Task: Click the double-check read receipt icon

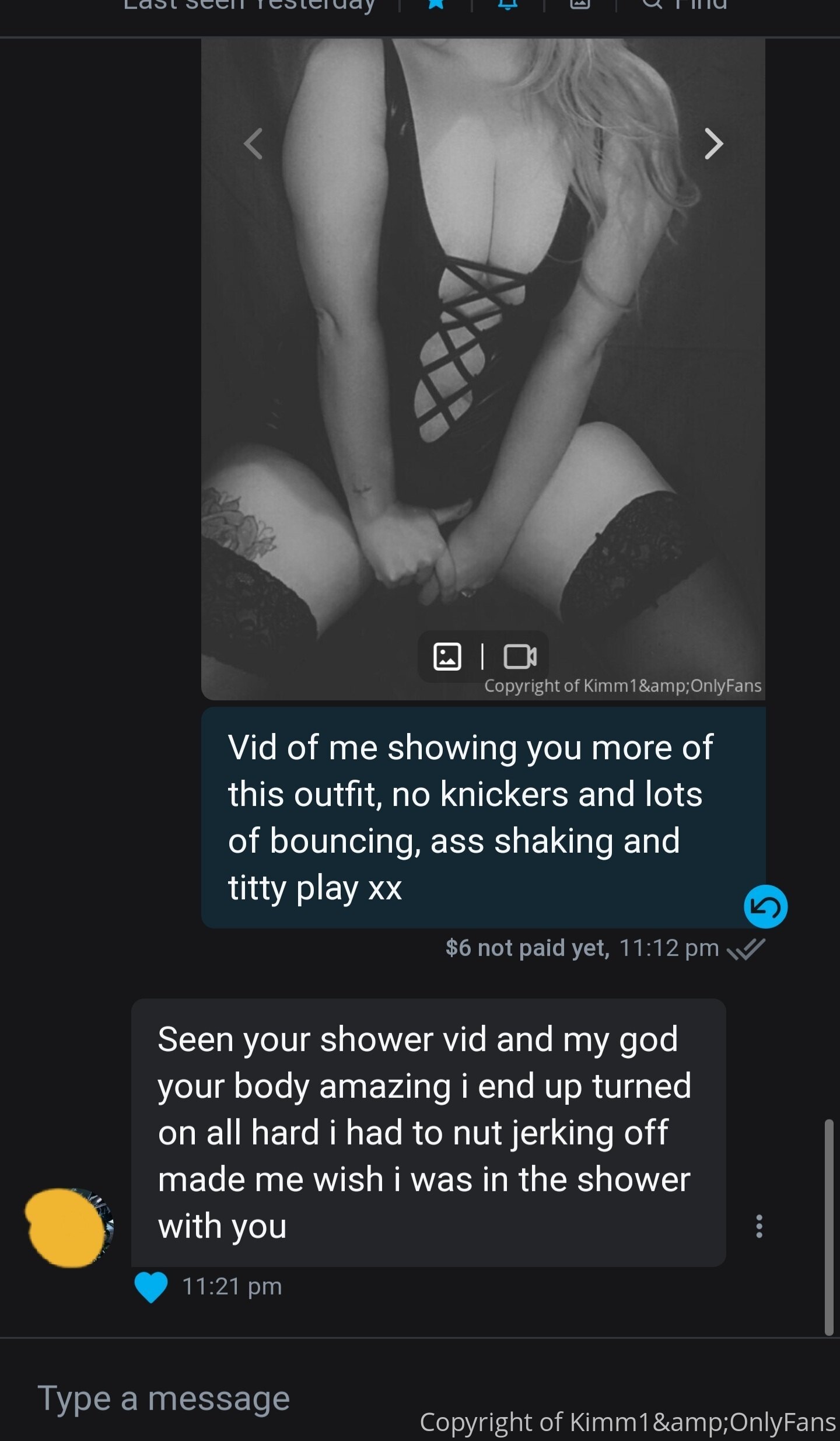Action: (x=746, y=948)
